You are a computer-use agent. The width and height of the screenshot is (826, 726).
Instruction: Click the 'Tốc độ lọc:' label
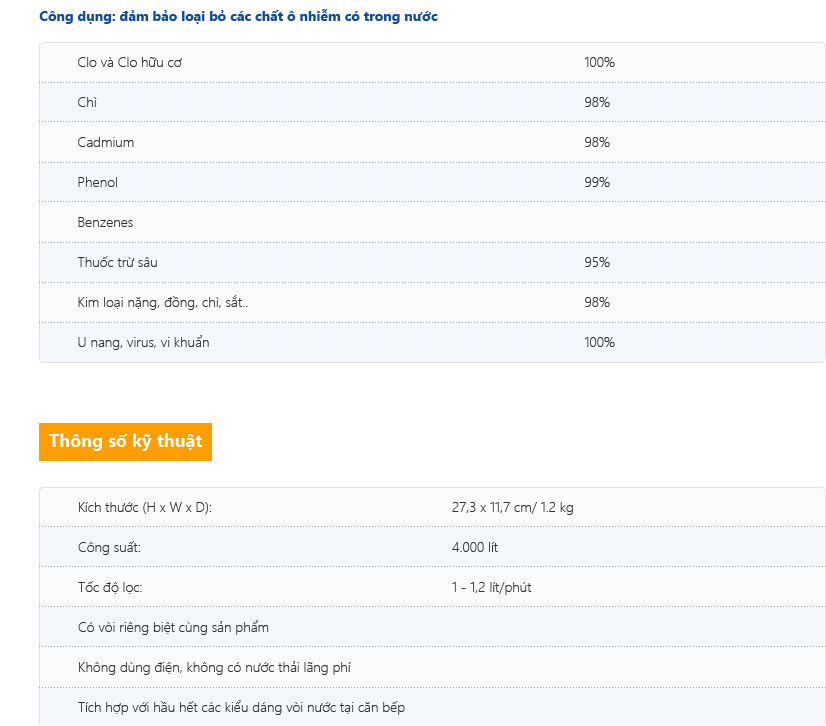coord(110,587)
